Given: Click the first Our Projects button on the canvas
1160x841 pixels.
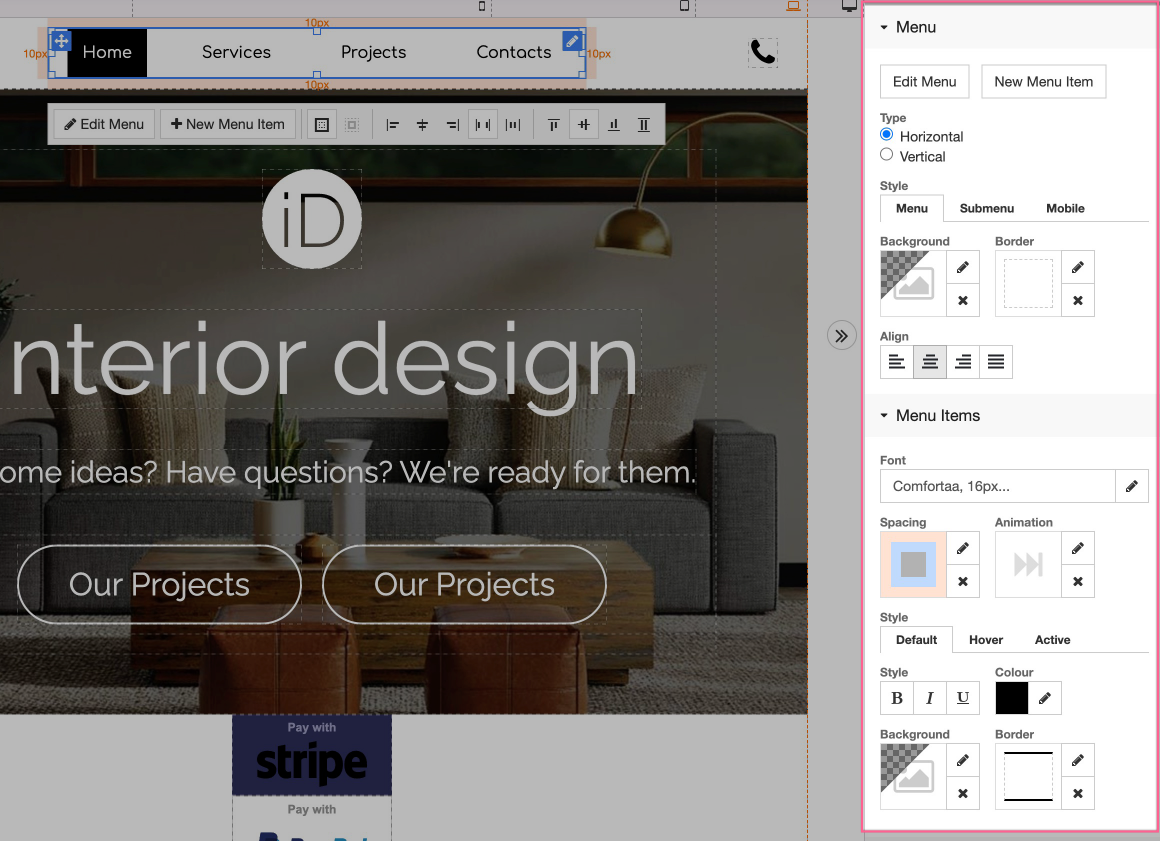Looking at the screenshot, I should point(159,584).
